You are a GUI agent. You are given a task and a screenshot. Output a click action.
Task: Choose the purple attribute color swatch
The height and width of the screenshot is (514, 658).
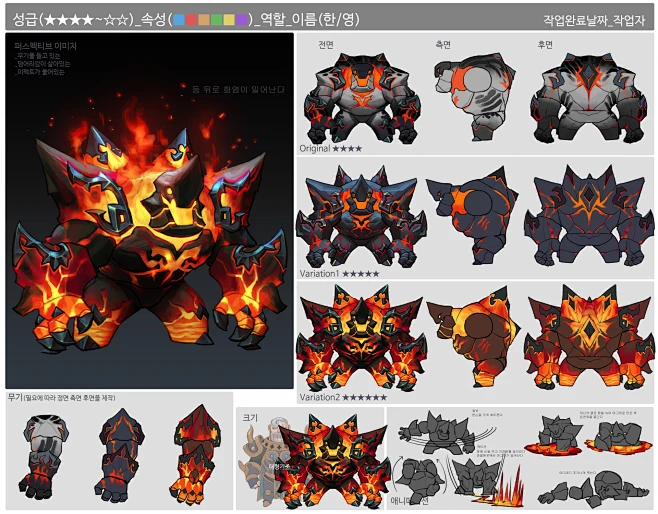coord(243,19)
